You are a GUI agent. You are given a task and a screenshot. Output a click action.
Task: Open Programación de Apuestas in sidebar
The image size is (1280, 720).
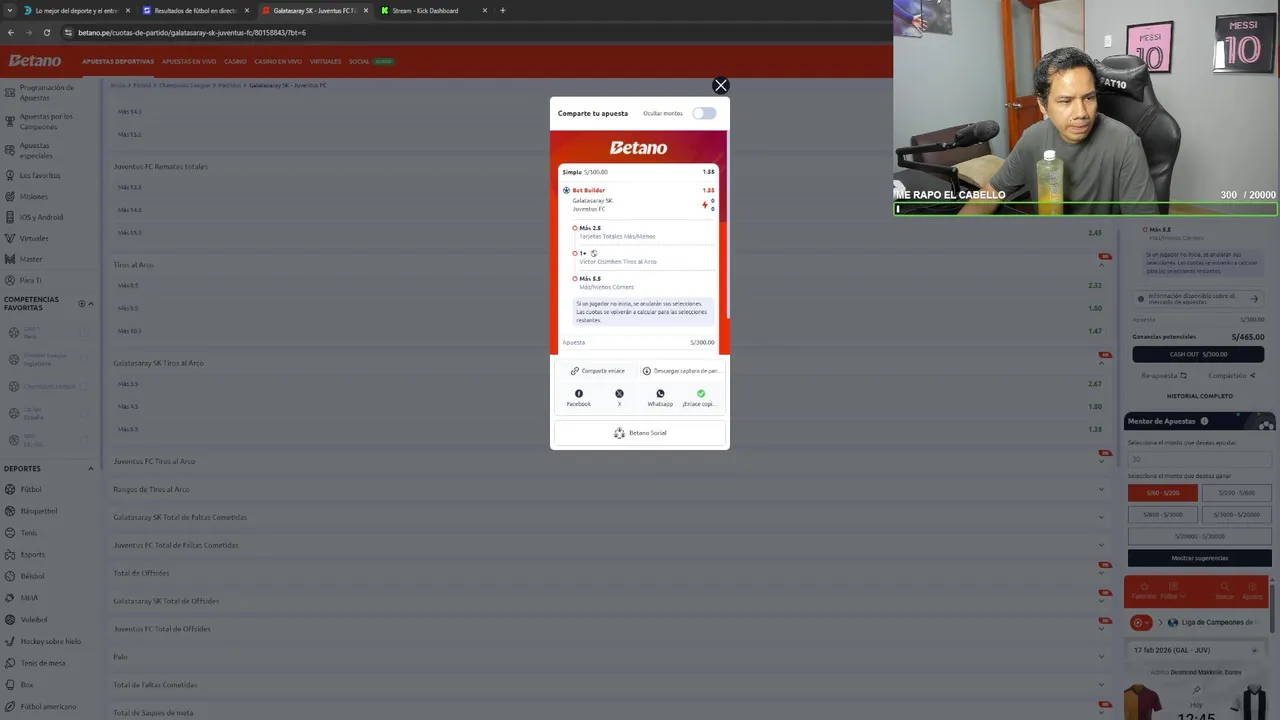coord(46,92)
